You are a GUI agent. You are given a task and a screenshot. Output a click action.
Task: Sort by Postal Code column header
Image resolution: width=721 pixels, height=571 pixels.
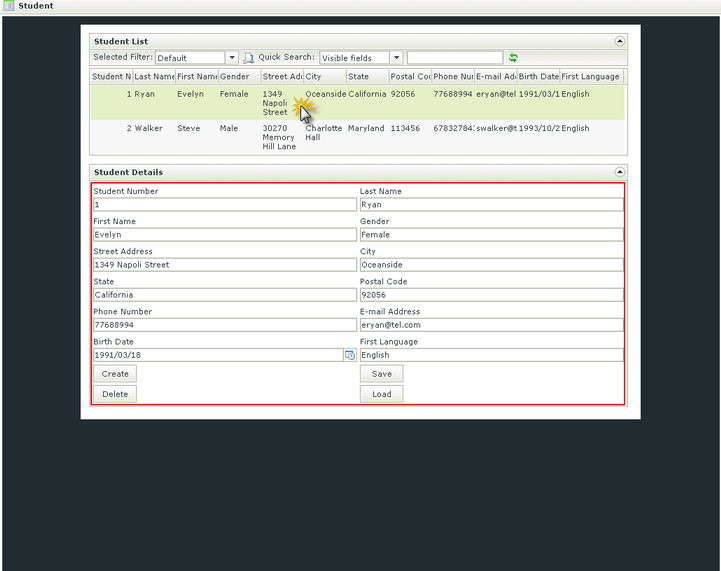click(x=410, y=76)
